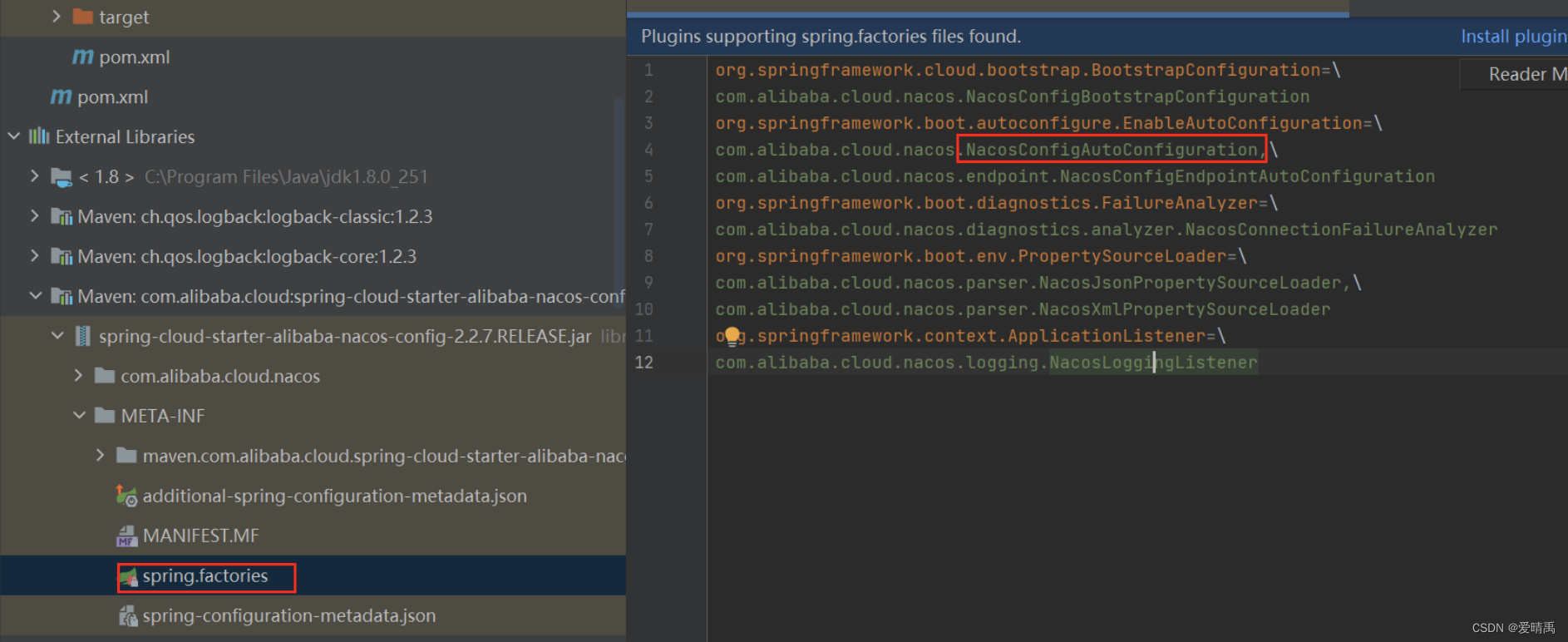Image resolution: width=1568 pixels, height=642 pixels.
Task: Expand the JDK 1.8 library node
Action: 34,175
